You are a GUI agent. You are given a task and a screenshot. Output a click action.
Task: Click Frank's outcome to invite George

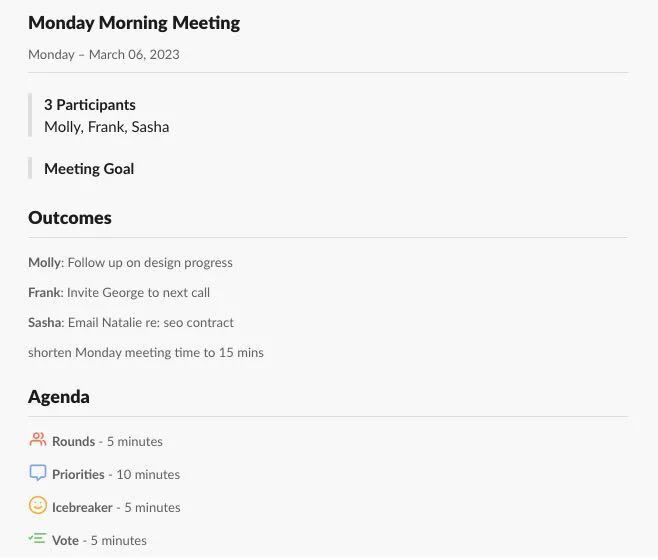coord(119,292)
